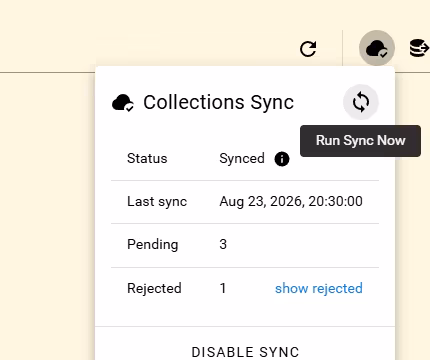Viewport: 430px width, 360px height.
Task: Click the Status row label
Action: 147,158
